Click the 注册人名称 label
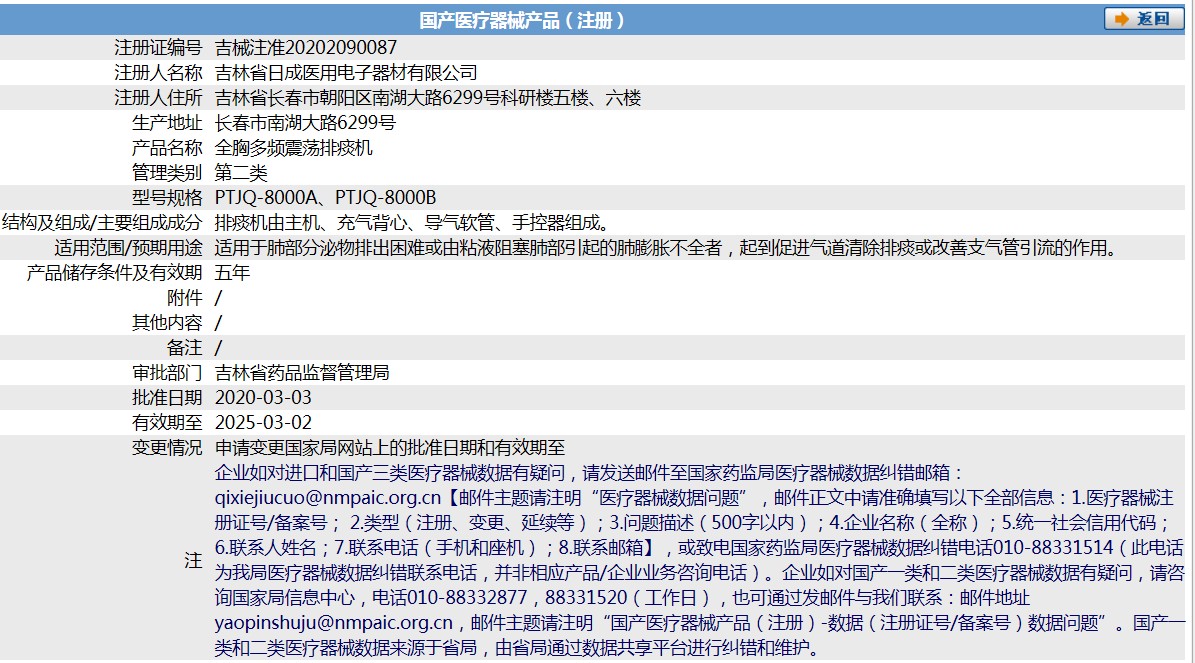This screenshot has height=663, width=1195. pyautogui.click(x=158, y=72)
